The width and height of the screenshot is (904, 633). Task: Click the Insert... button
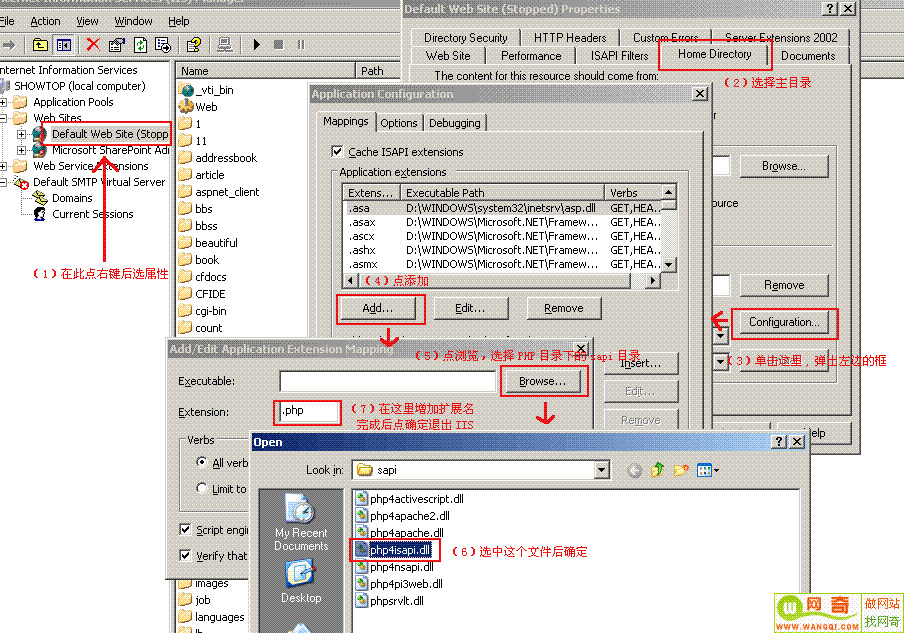pos(641,363)
